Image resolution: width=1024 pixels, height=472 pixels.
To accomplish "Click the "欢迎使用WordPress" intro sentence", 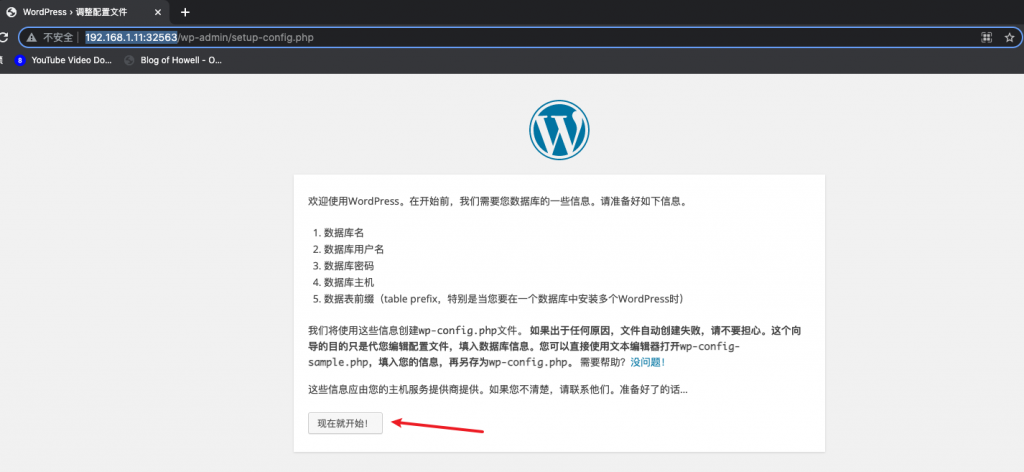I will point(498,202).
